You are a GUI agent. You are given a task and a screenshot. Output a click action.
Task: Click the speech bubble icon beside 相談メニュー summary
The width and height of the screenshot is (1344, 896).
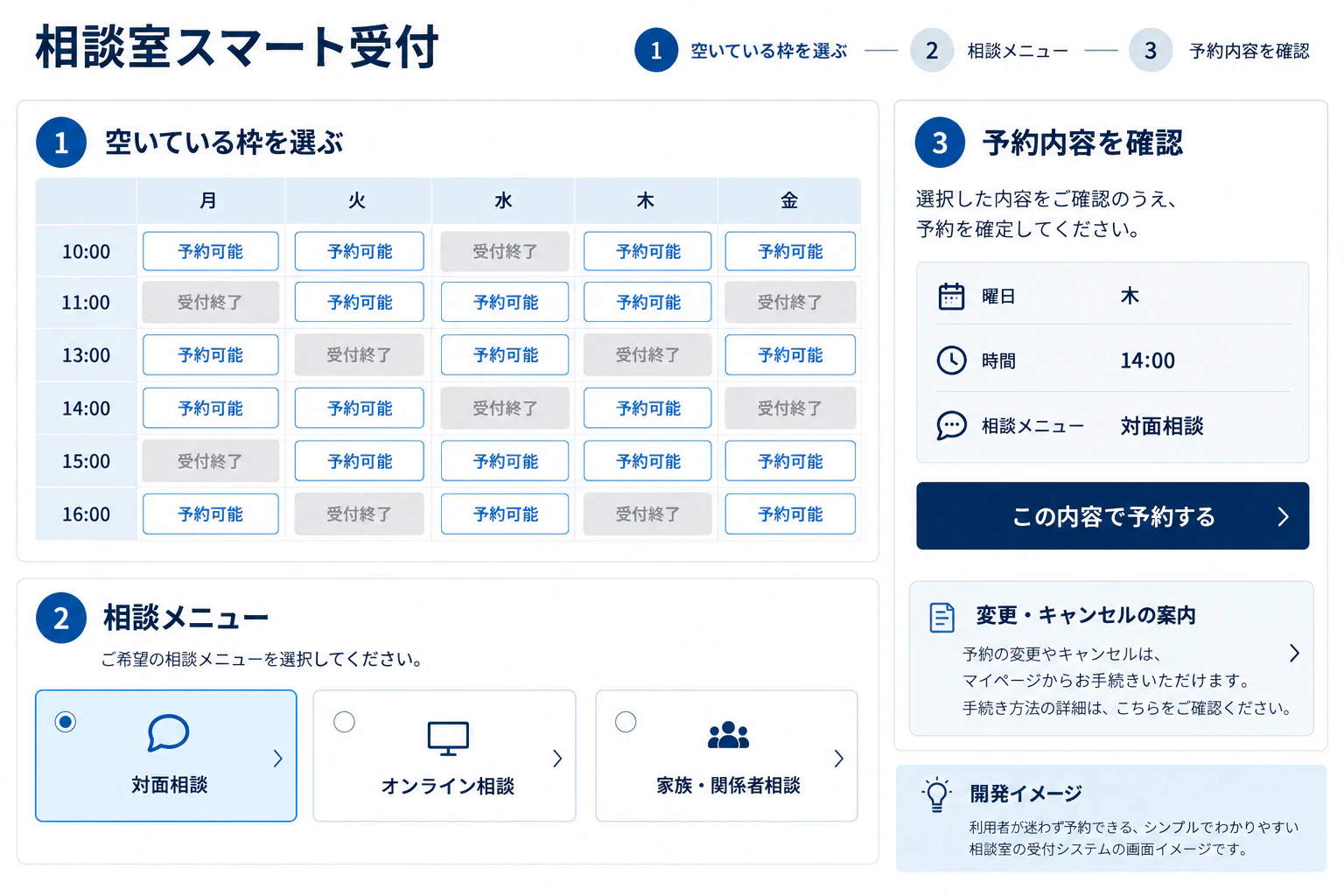(x=951, y=425)
